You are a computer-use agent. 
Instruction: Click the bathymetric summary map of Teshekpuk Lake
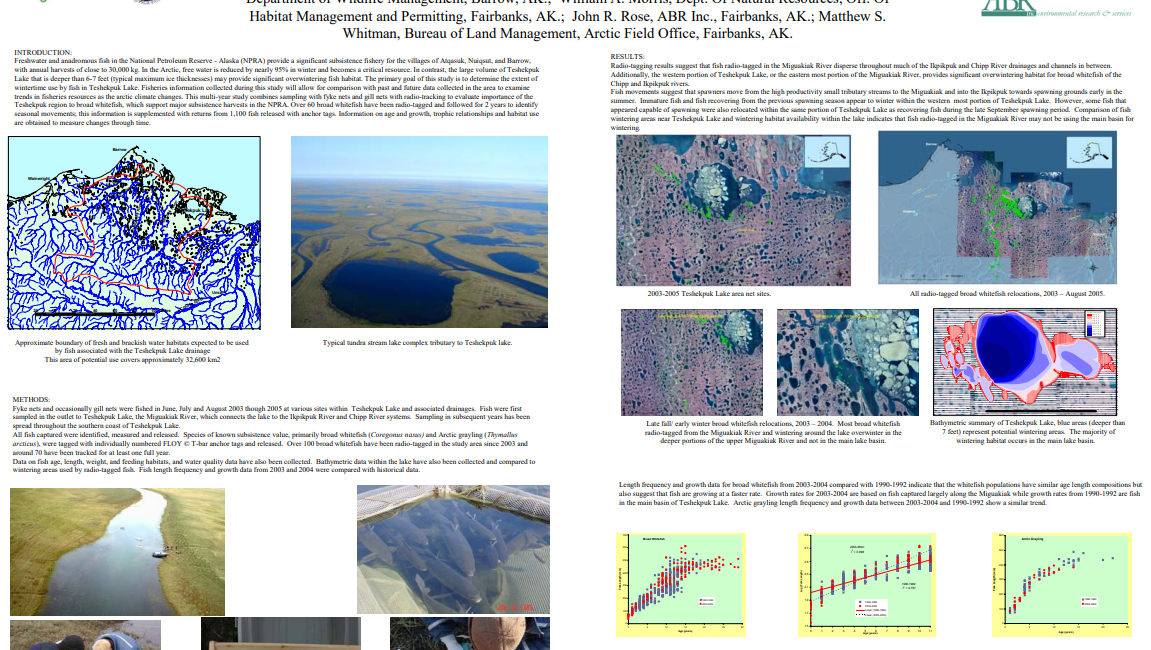point(1023,361)
